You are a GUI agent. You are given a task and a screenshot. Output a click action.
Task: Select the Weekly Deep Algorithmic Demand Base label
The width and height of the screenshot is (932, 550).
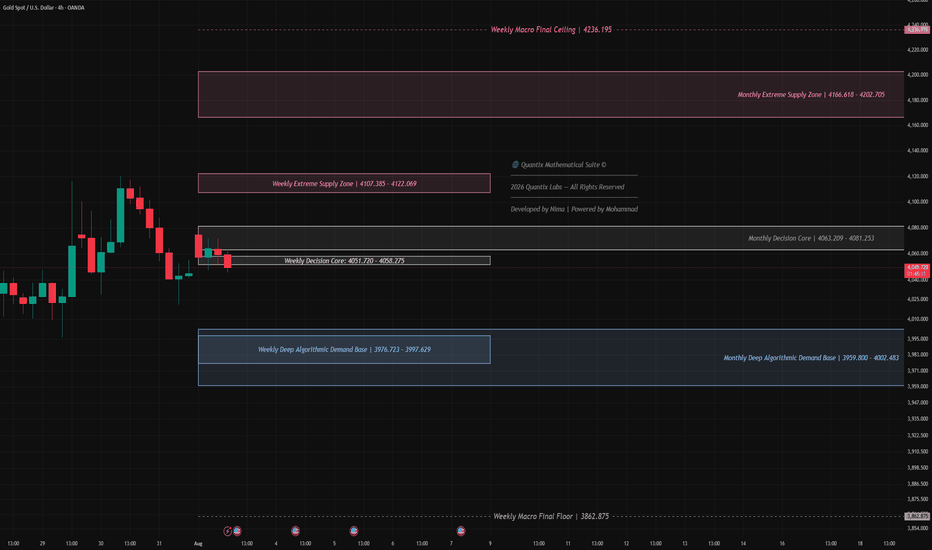pyautogui.click(x=344, y=350)
